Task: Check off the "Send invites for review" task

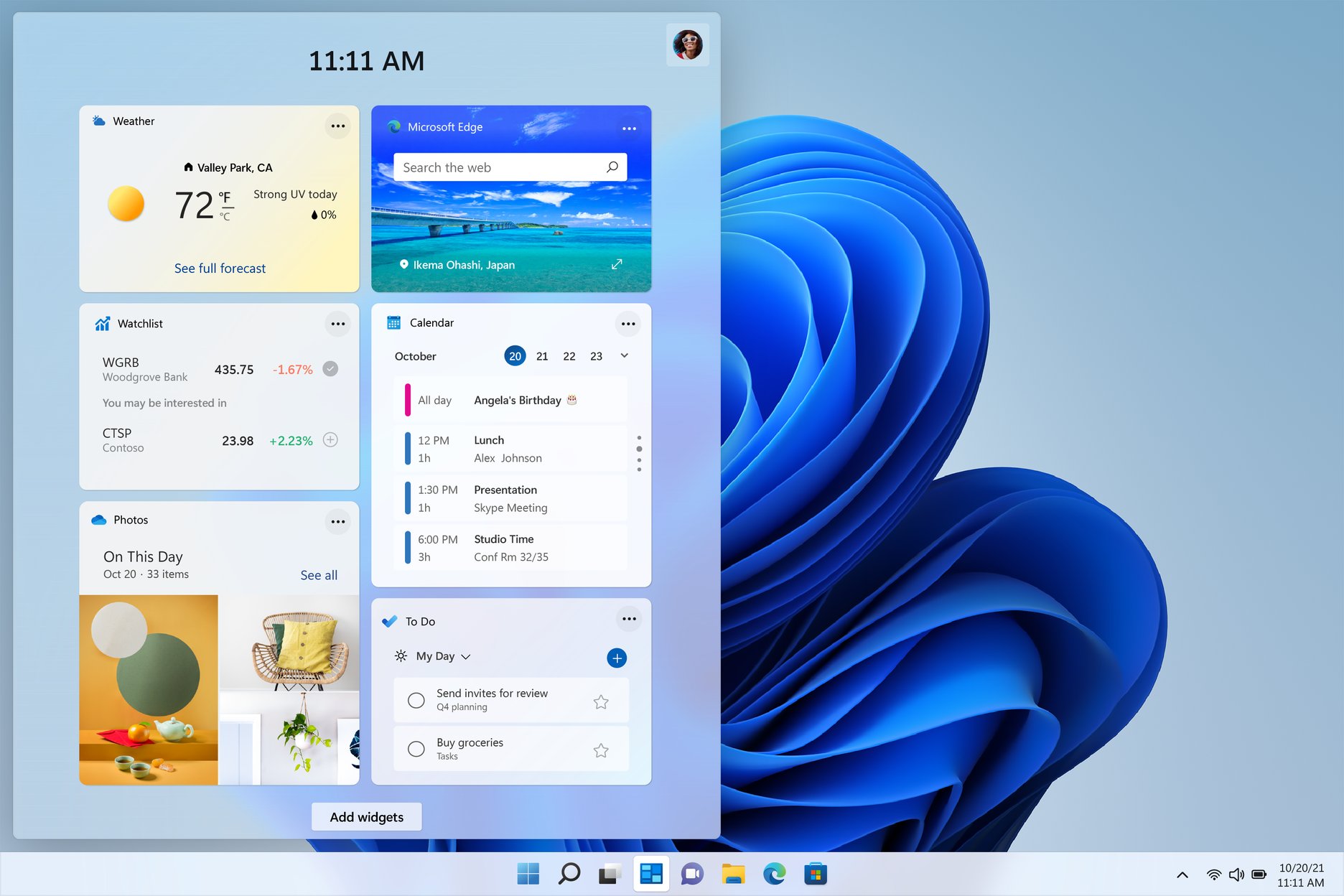Action: coord(416,700)
